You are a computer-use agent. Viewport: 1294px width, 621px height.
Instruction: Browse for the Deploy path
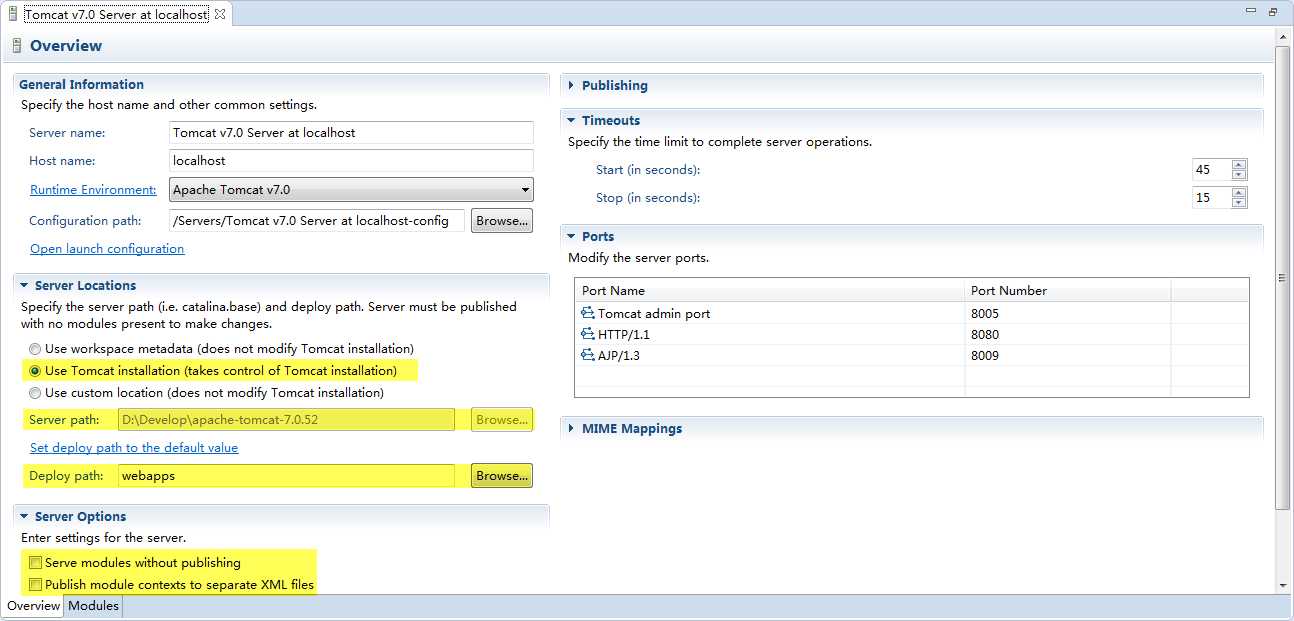[502, 476]
